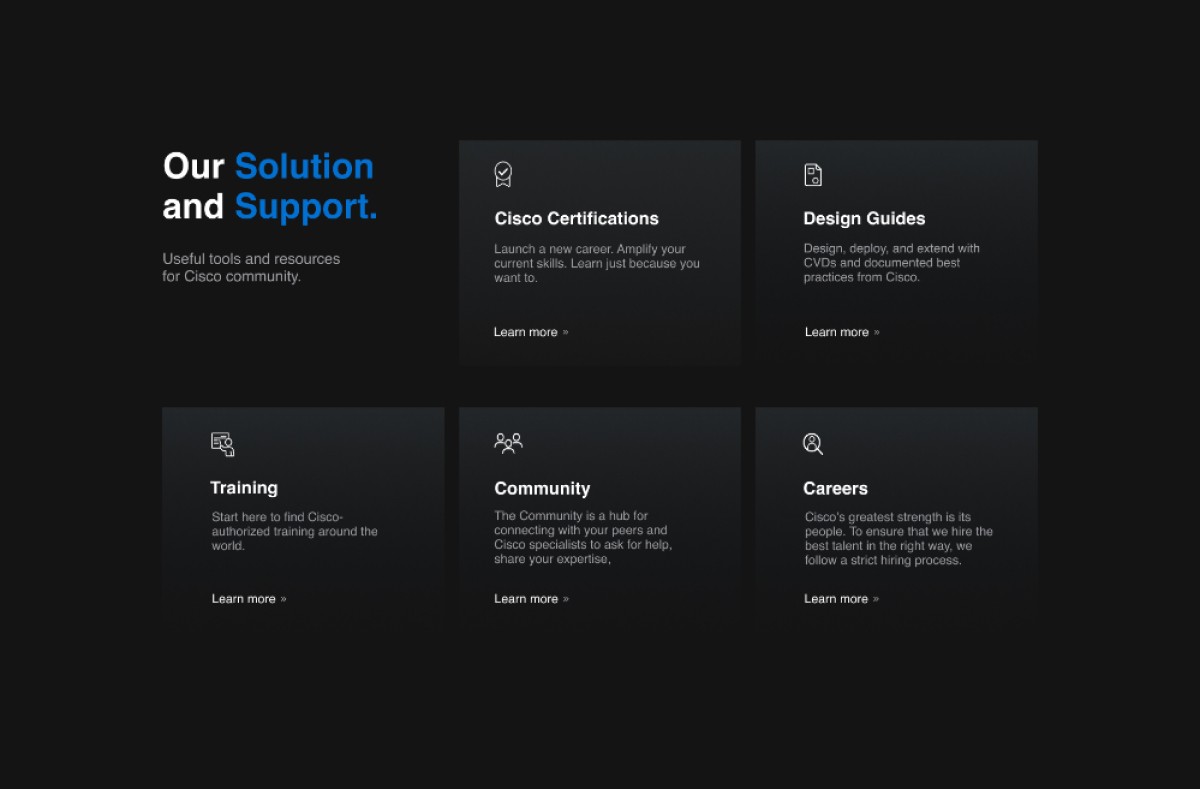The height and width of the screenshot is (789, 1200).
Task: Click the 'Our Solution and Support.' headline
Action: click(x=270, y=186)
